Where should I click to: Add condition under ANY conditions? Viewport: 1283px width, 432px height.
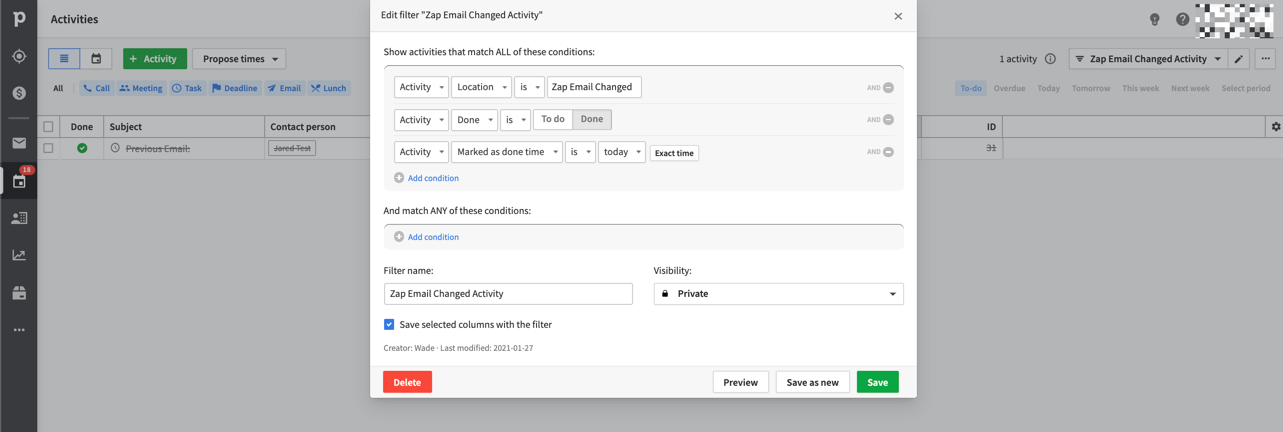426,237
